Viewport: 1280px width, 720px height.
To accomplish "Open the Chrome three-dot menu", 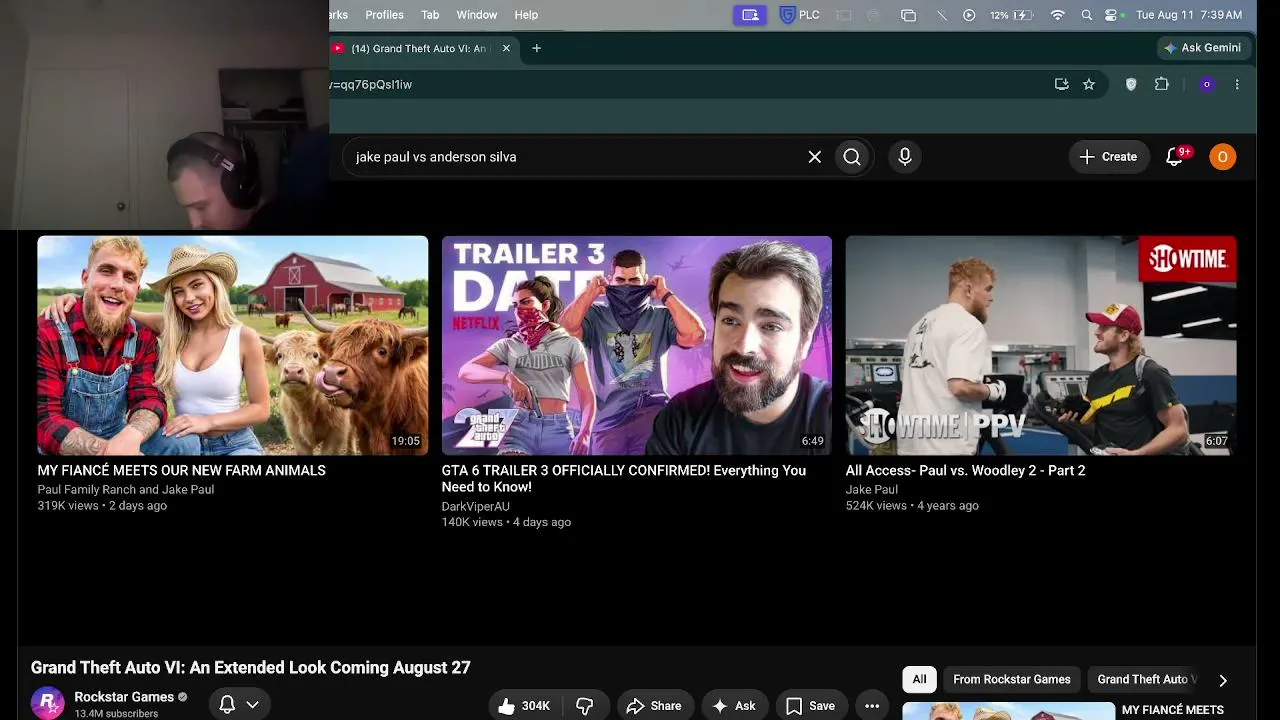I will [1237, 85].
